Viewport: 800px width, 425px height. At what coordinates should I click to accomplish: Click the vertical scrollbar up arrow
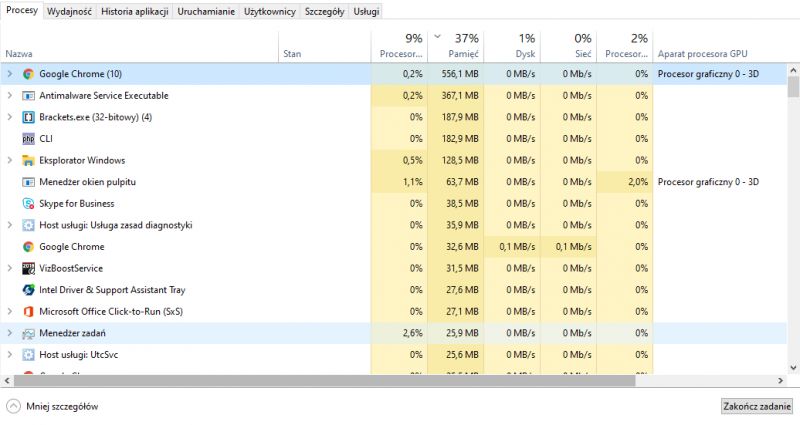(x=793, y=70)
